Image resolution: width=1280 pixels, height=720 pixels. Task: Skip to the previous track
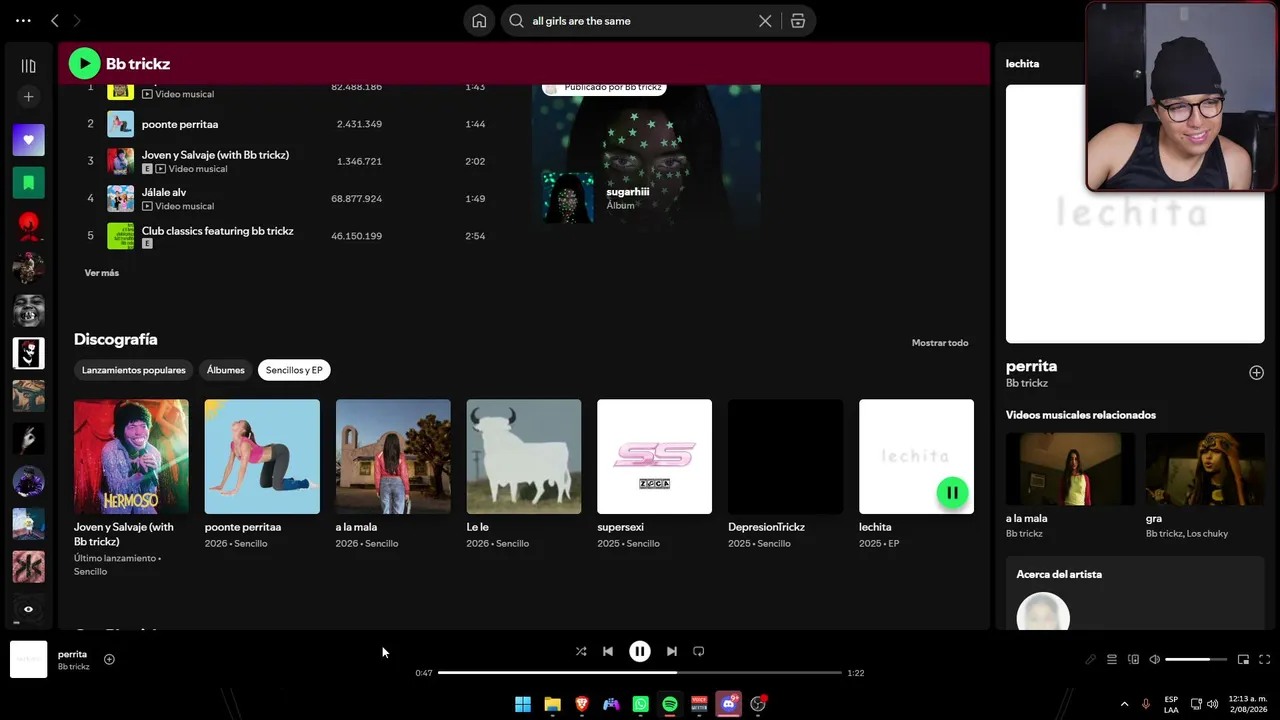pyautogui.click(x=608, y=651)
